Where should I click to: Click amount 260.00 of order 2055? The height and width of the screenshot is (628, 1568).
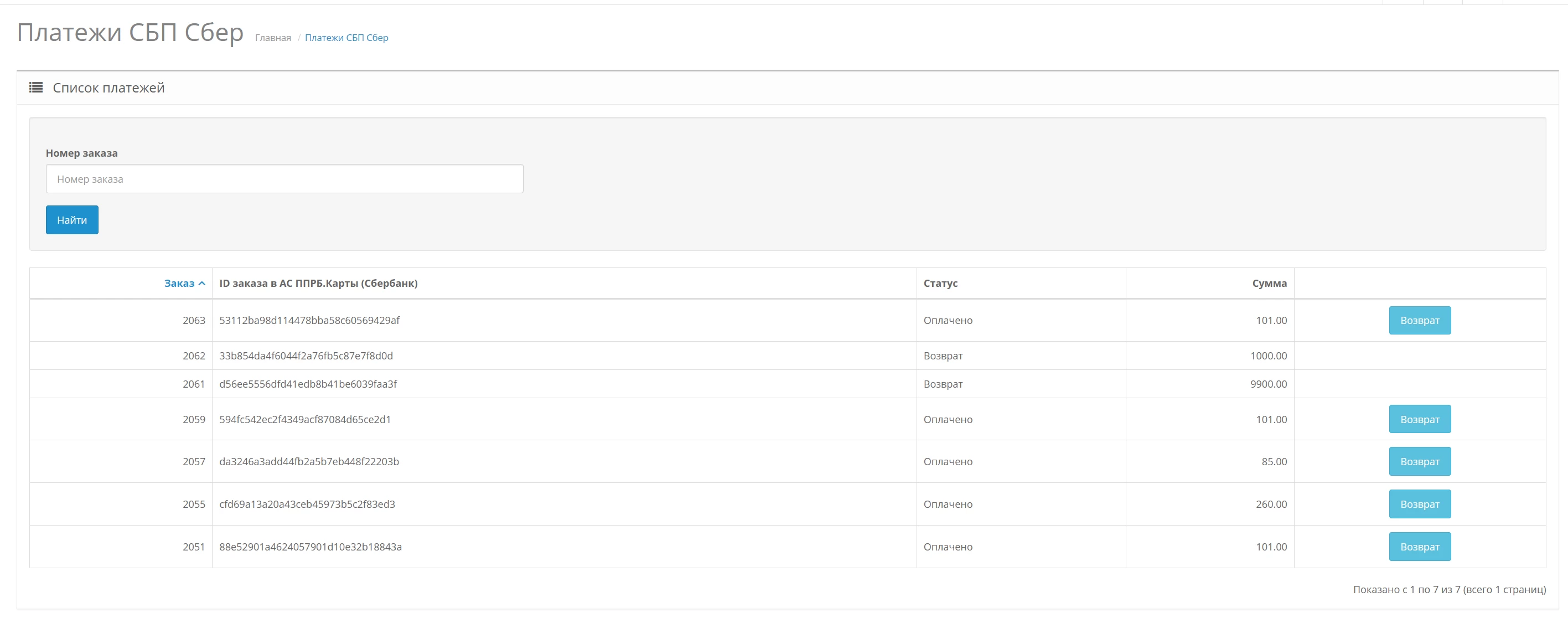(1271, 505)
